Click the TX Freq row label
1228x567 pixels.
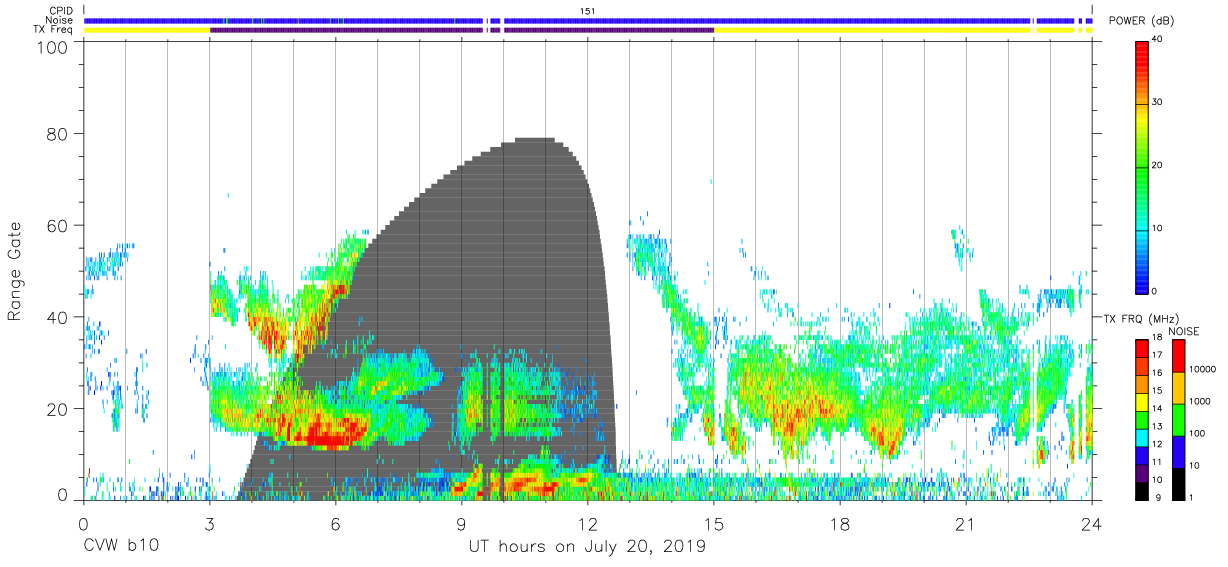pos(55,30)
